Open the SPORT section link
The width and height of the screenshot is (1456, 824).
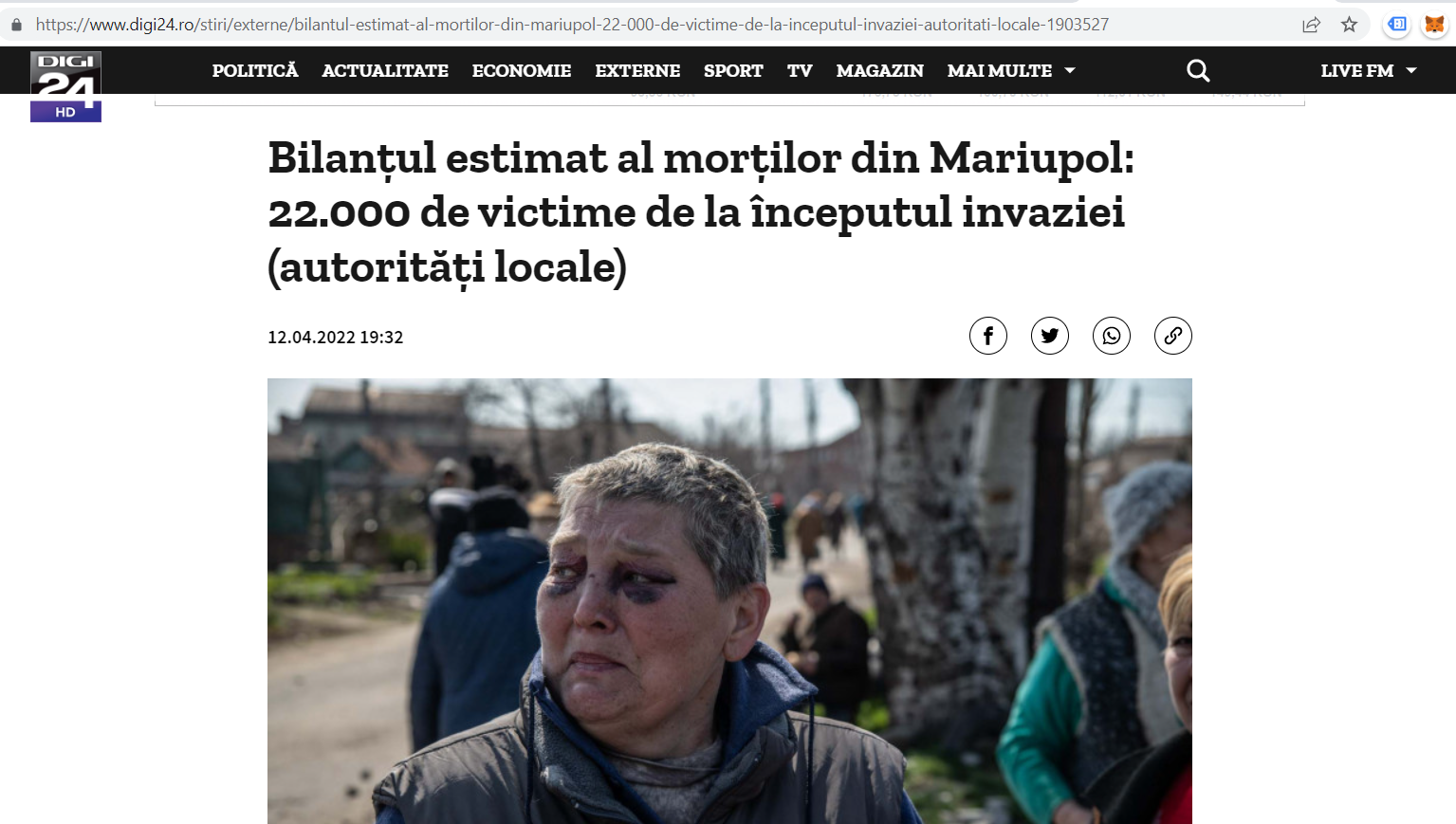[x=733, y=70]
